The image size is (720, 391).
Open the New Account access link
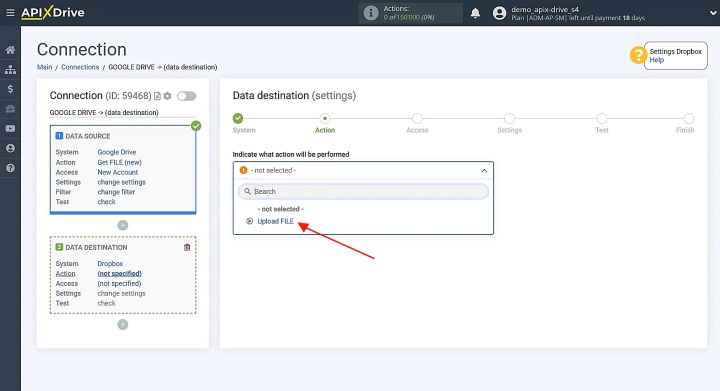118,173
